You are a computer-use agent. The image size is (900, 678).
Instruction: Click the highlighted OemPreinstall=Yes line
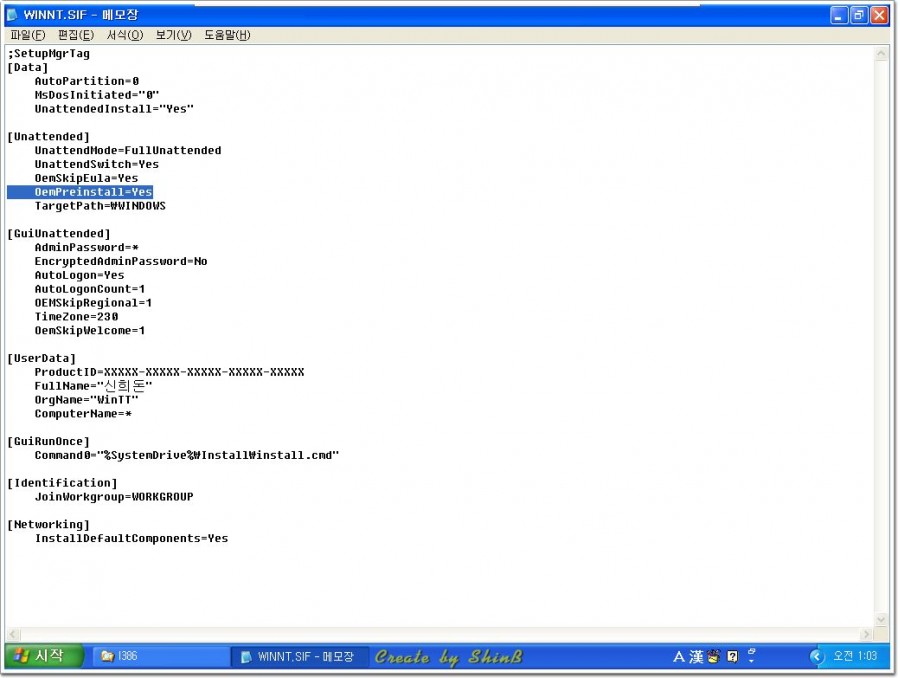[x=93, y=192]
